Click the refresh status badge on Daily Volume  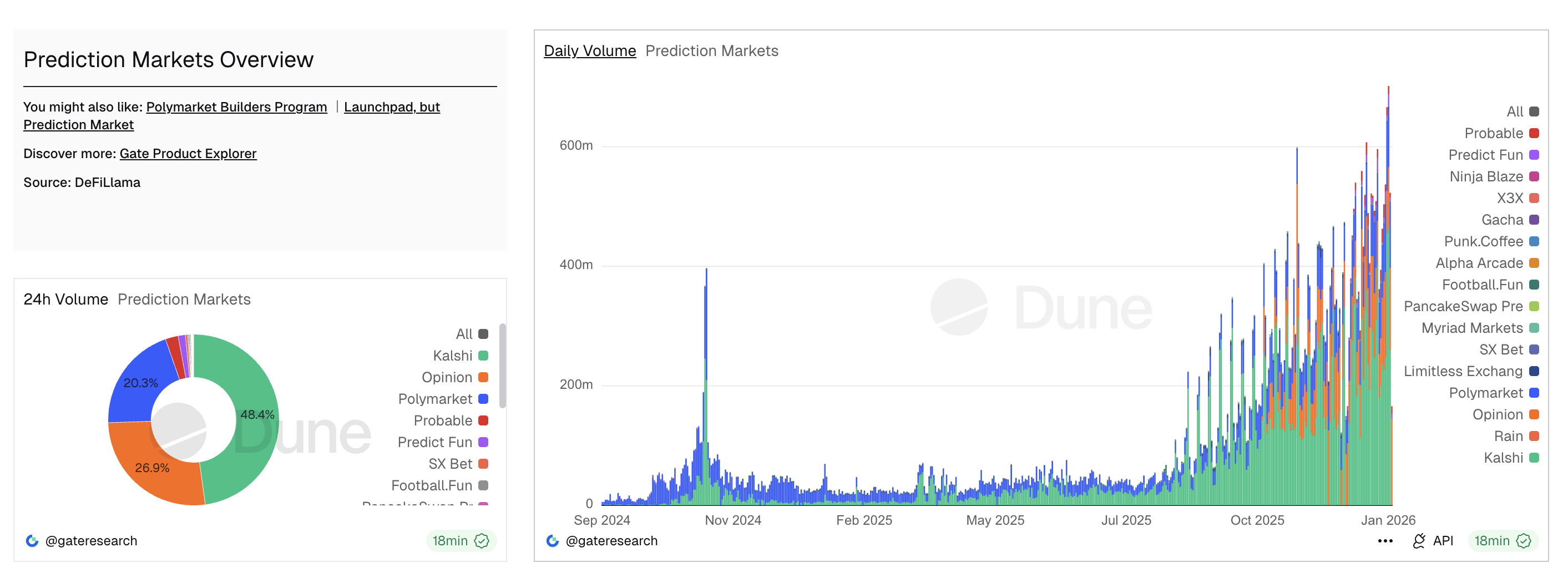[x=1503, y=541]
